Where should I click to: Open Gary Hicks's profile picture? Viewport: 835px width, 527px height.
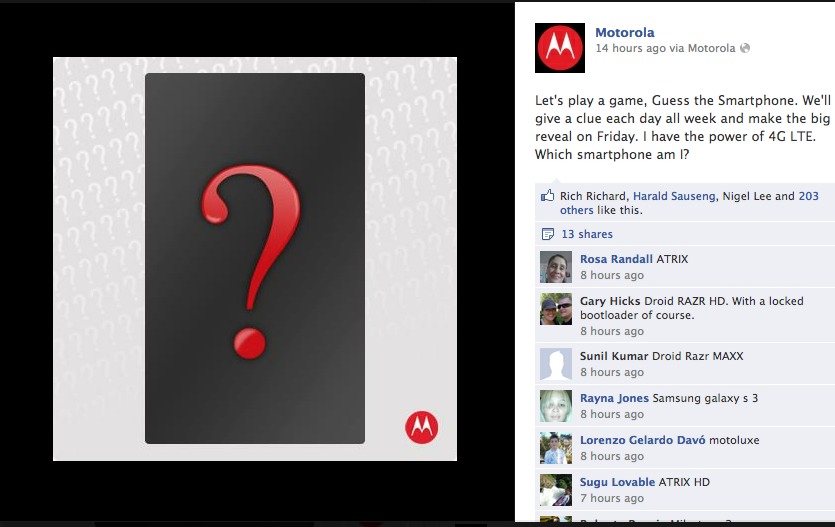coord(556,309)
